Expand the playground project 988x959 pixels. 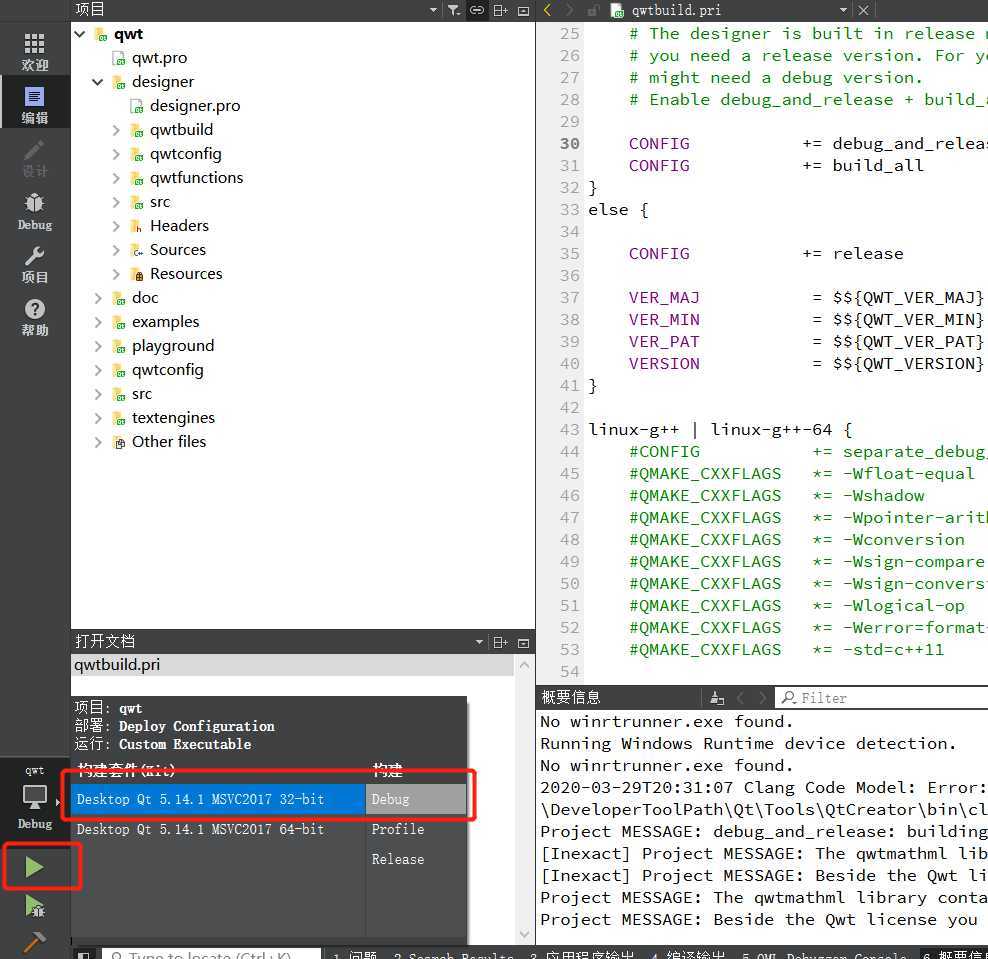pyautogui.click(x=98, y=346)
